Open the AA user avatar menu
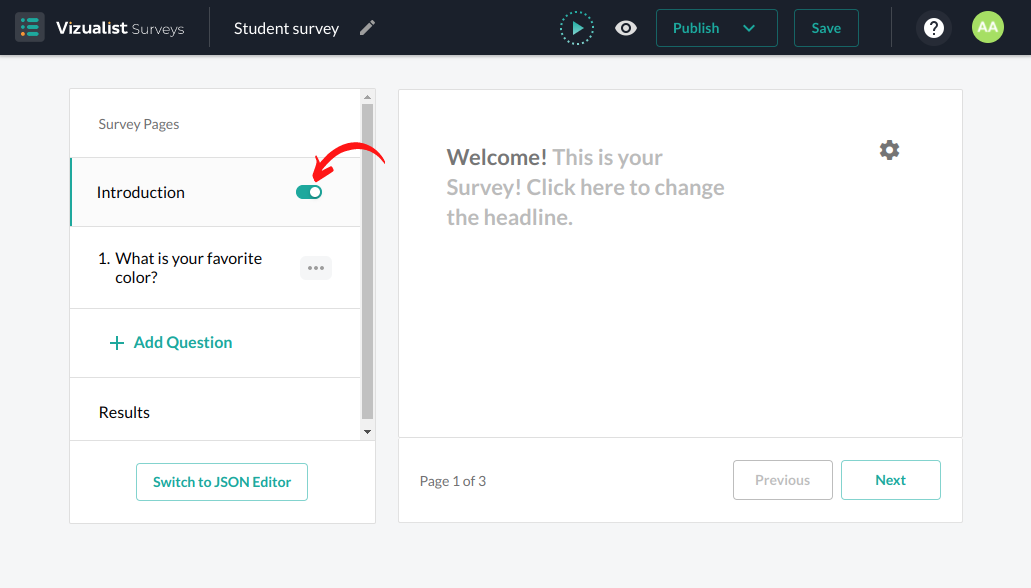The height and width of the screenshot is (588, 1031). pyautogui.click(x=987, y=28)
